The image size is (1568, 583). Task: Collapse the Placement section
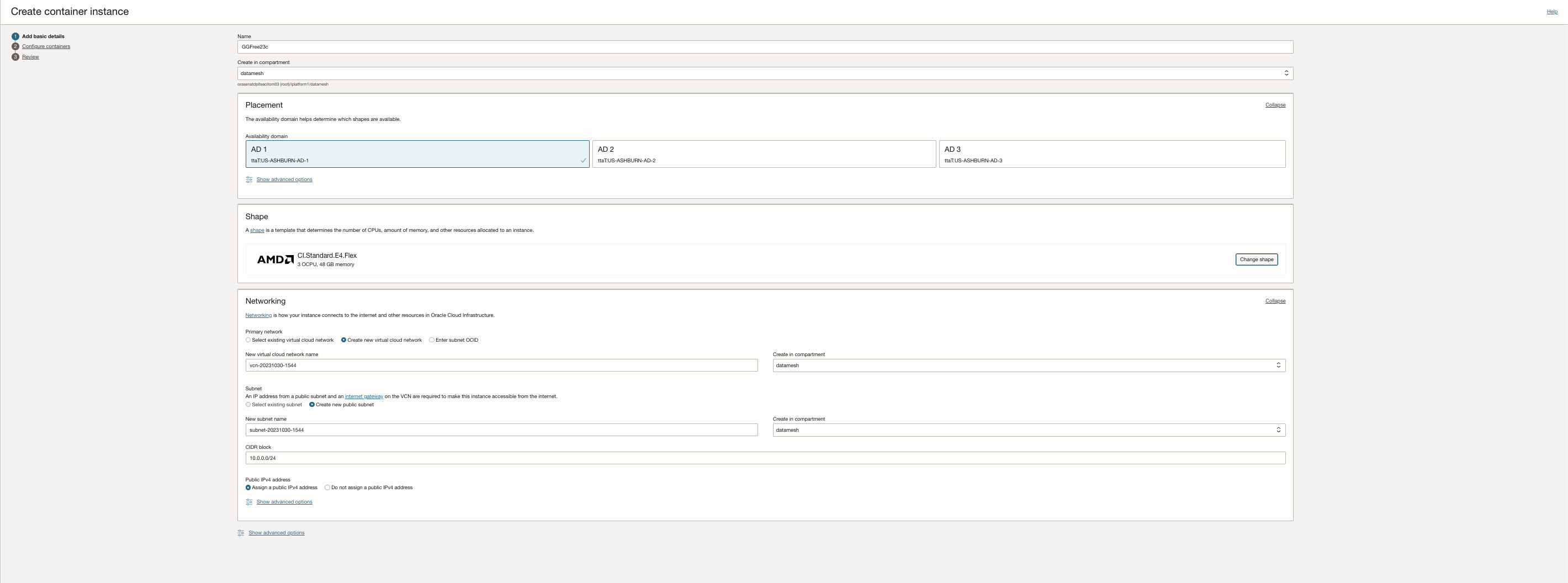coord(1275,105)
